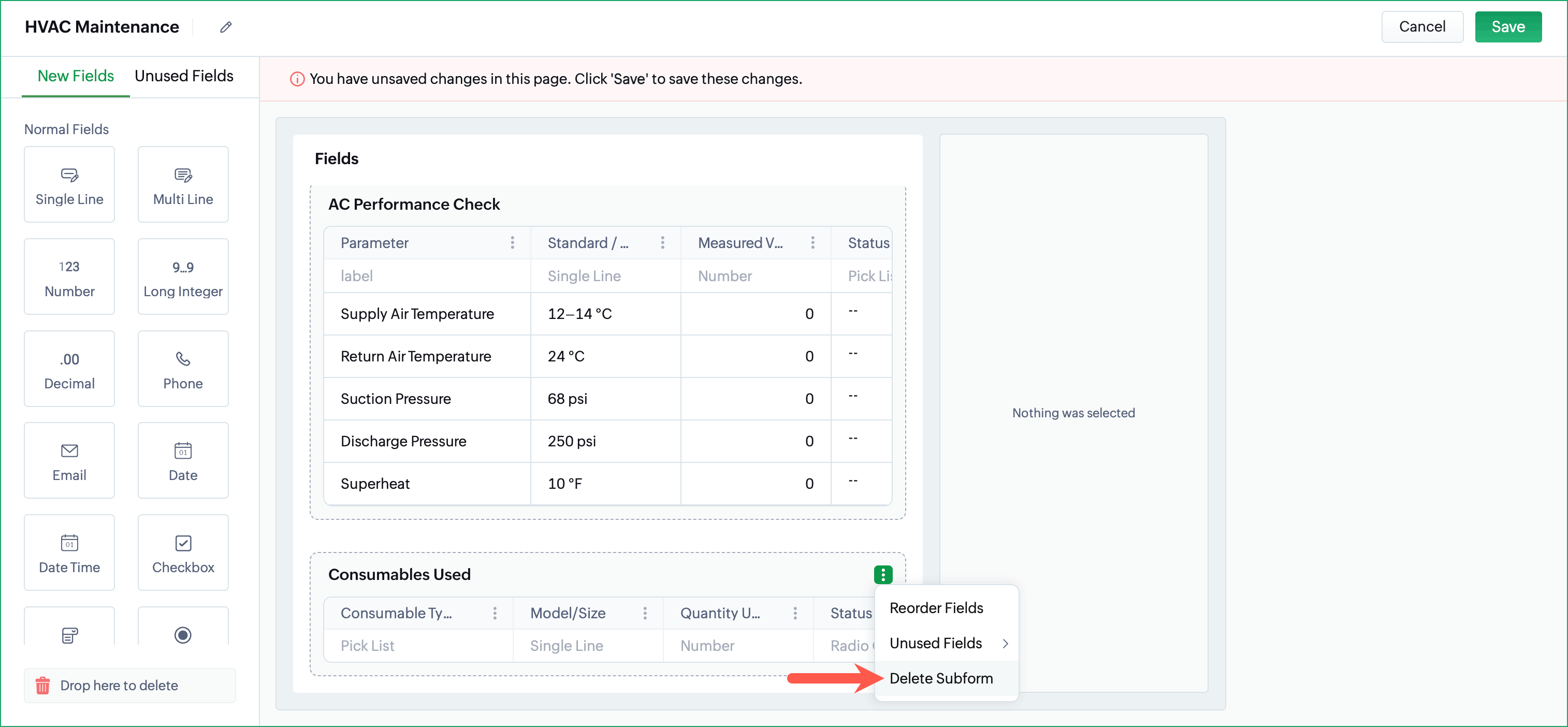The image size is (1568, 727).
Task: Open options for Model/Size column
Action: [x=645, y=613]
